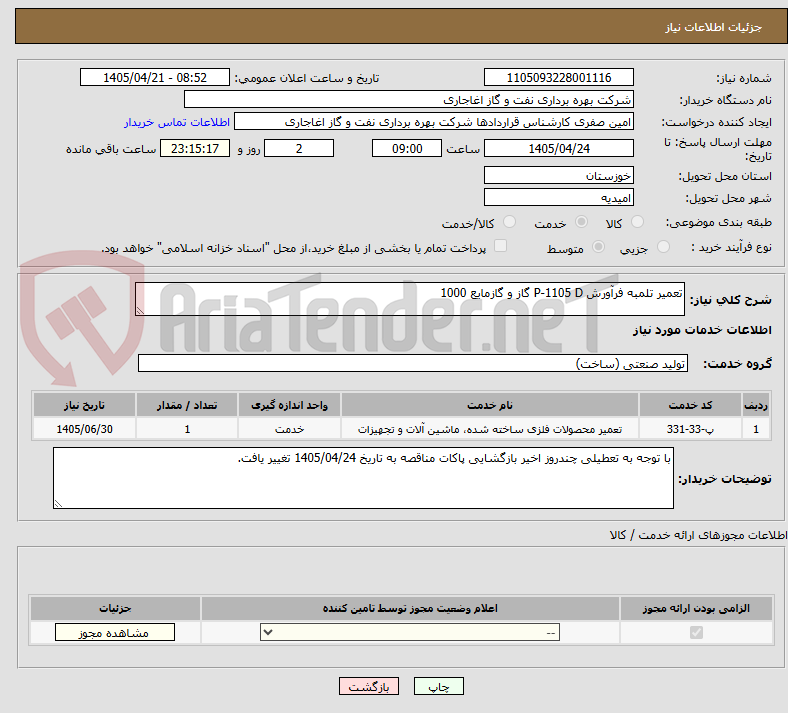Click the buyer notes text area

click(x=363, y=478)
